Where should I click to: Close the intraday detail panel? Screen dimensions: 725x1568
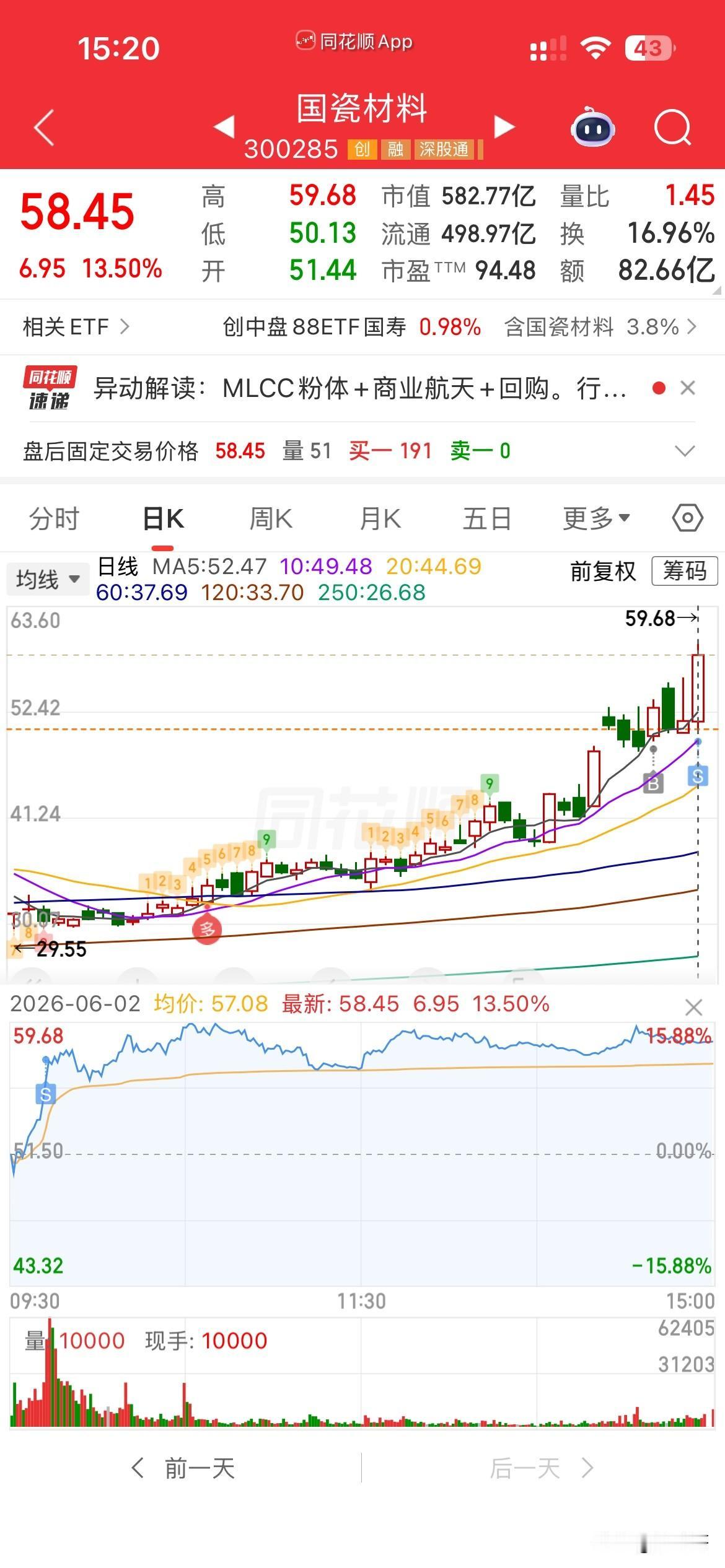693,1008
